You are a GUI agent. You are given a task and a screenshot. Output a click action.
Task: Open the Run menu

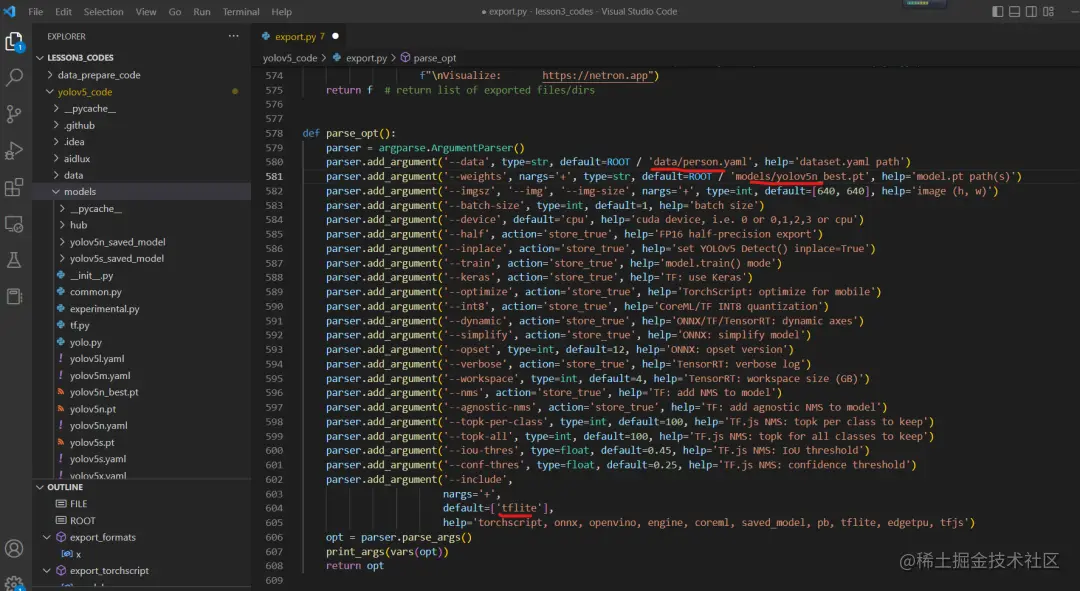202,12
